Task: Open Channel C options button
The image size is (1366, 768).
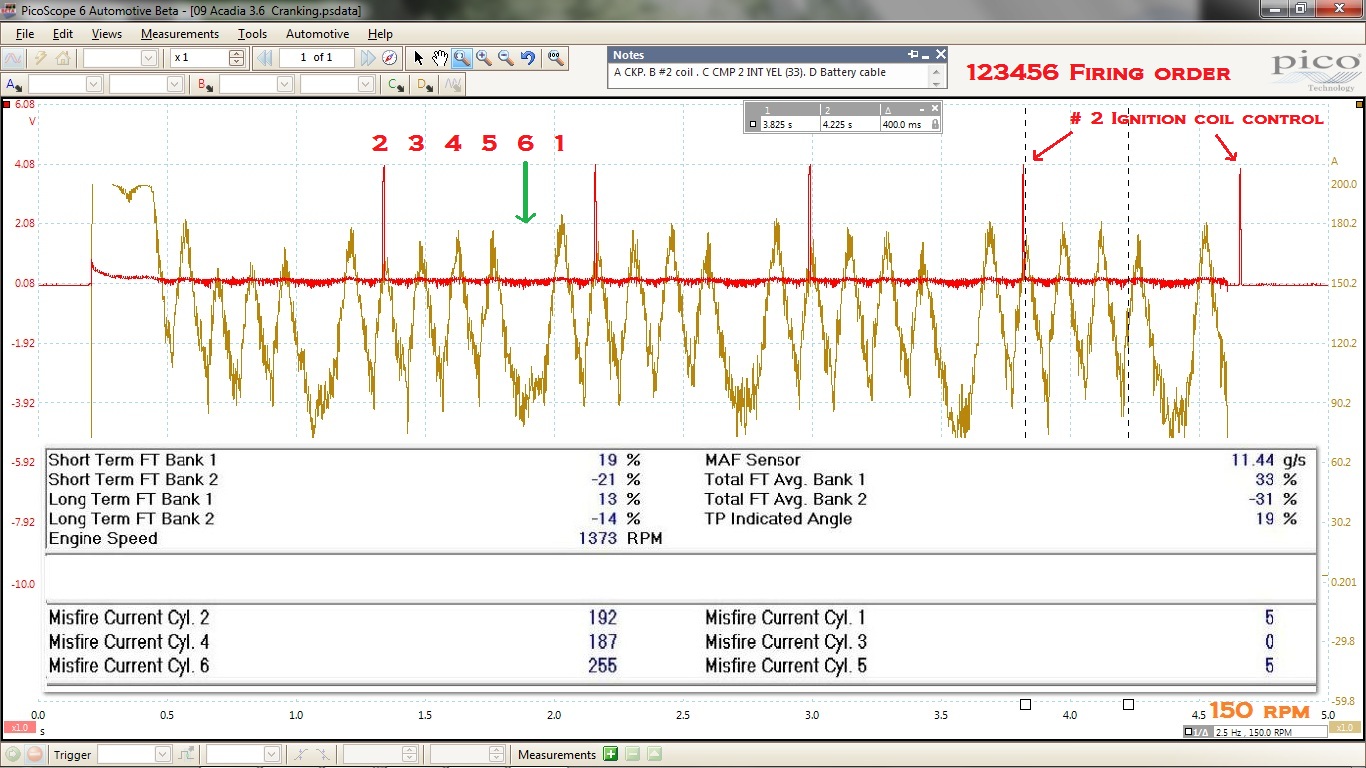Action: 396,85
